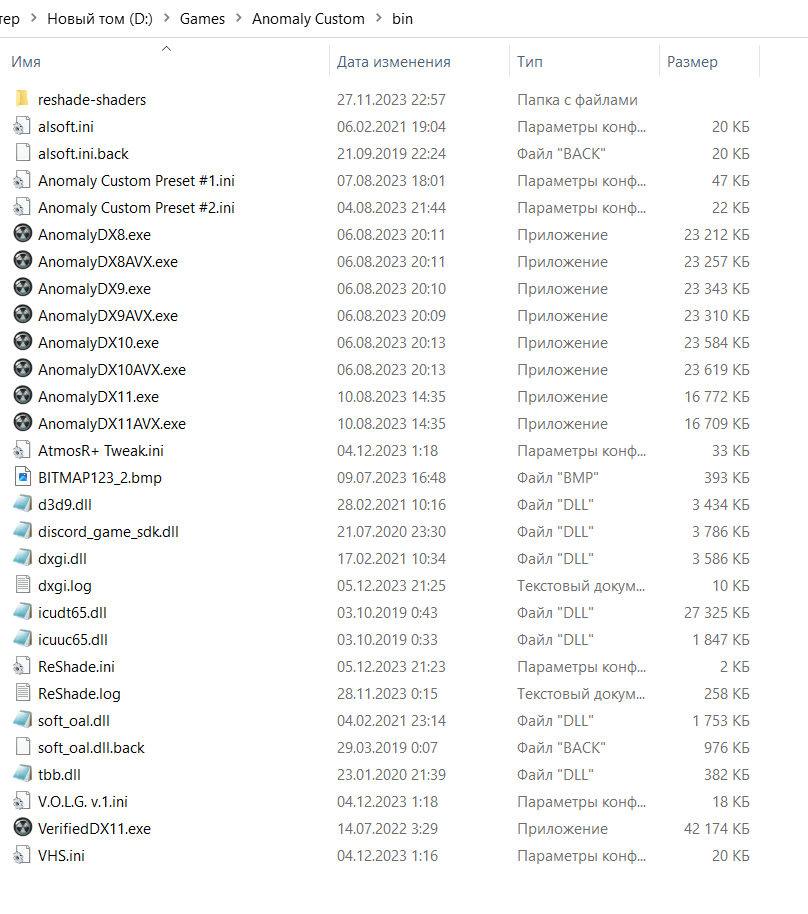Click the 42 174 КБ size of VerifiedDX11.exe
Image resolution: width=808 pixels, height=914 pixels.
pyautogui.click(x=716, y=828)
